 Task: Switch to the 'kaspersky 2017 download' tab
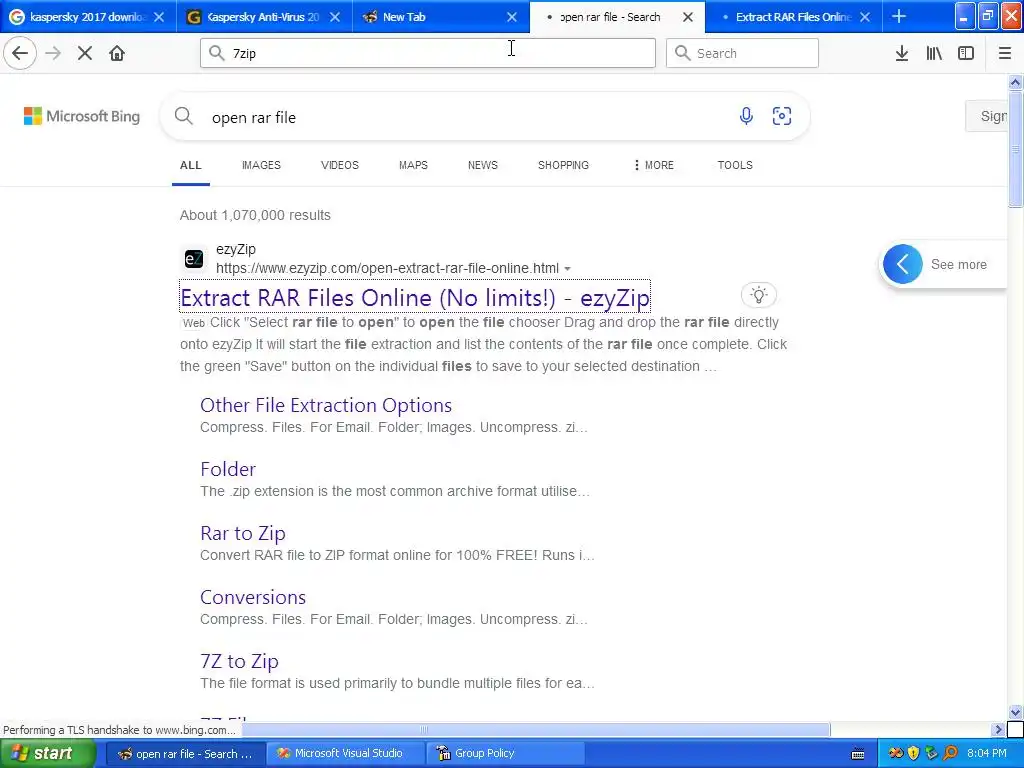88,17
